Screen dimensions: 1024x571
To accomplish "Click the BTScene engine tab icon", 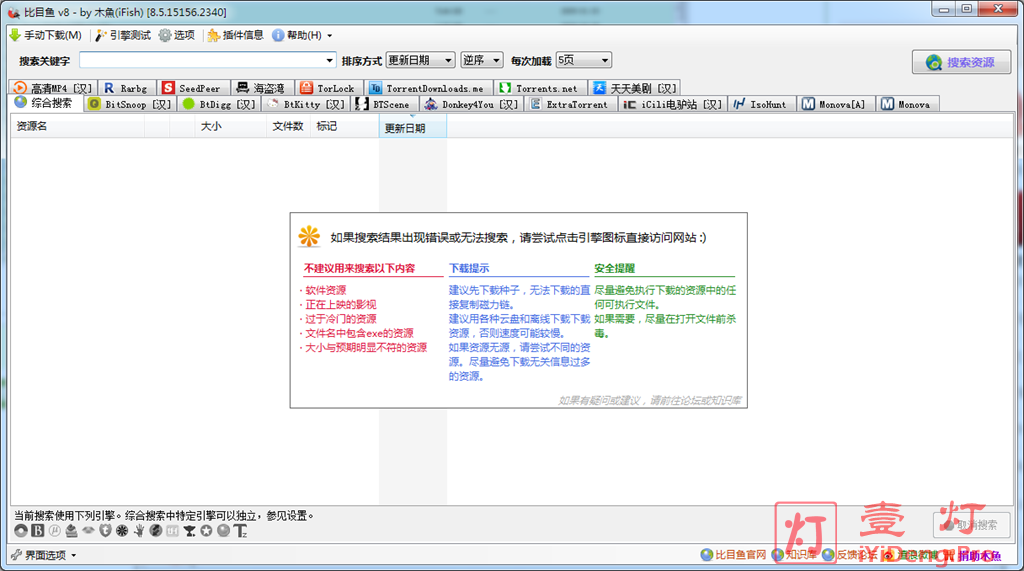I will [362, 104].
